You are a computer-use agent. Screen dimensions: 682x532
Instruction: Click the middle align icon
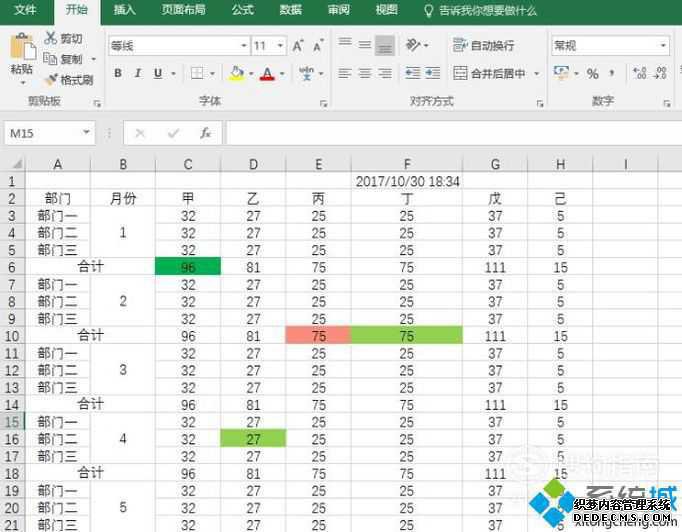point(364,44)
